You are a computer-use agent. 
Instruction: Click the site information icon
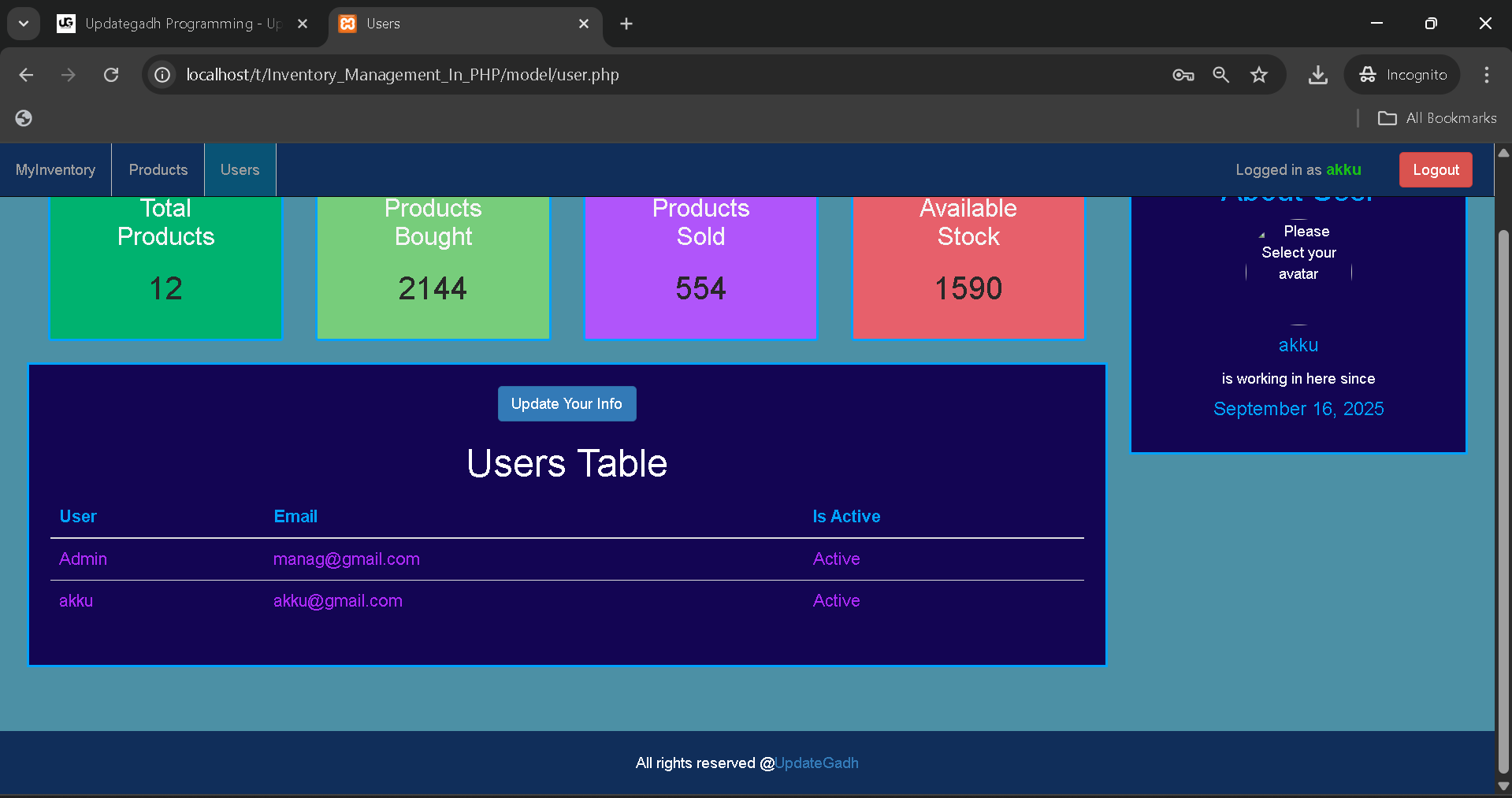(x=162, y=75)
